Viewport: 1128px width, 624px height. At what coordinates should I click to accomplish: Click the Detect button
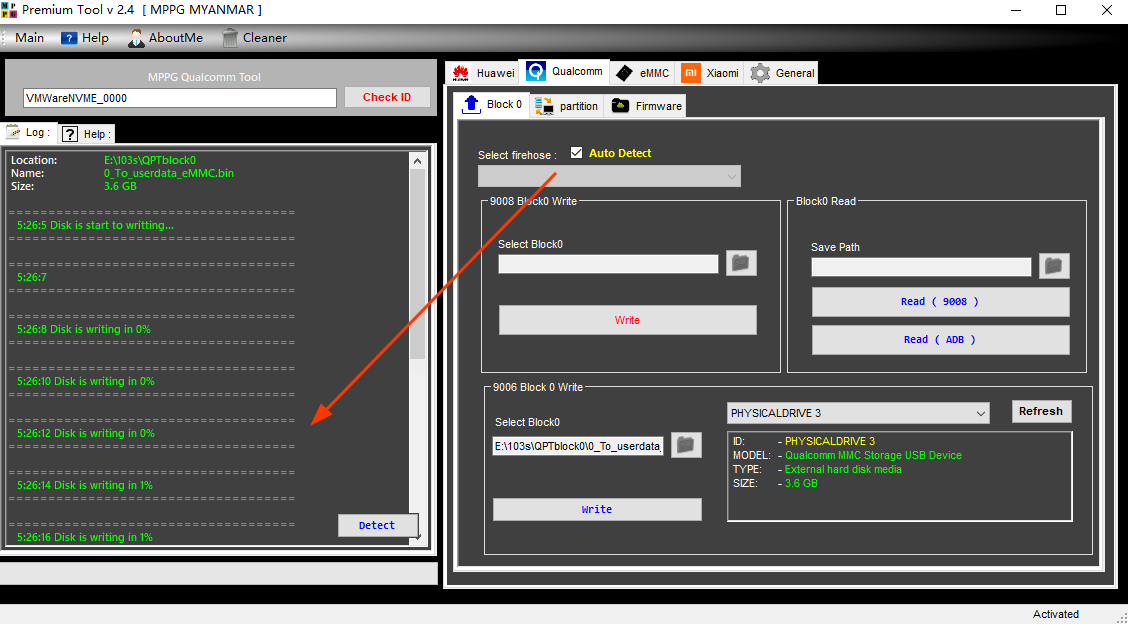tap(377, 525)
